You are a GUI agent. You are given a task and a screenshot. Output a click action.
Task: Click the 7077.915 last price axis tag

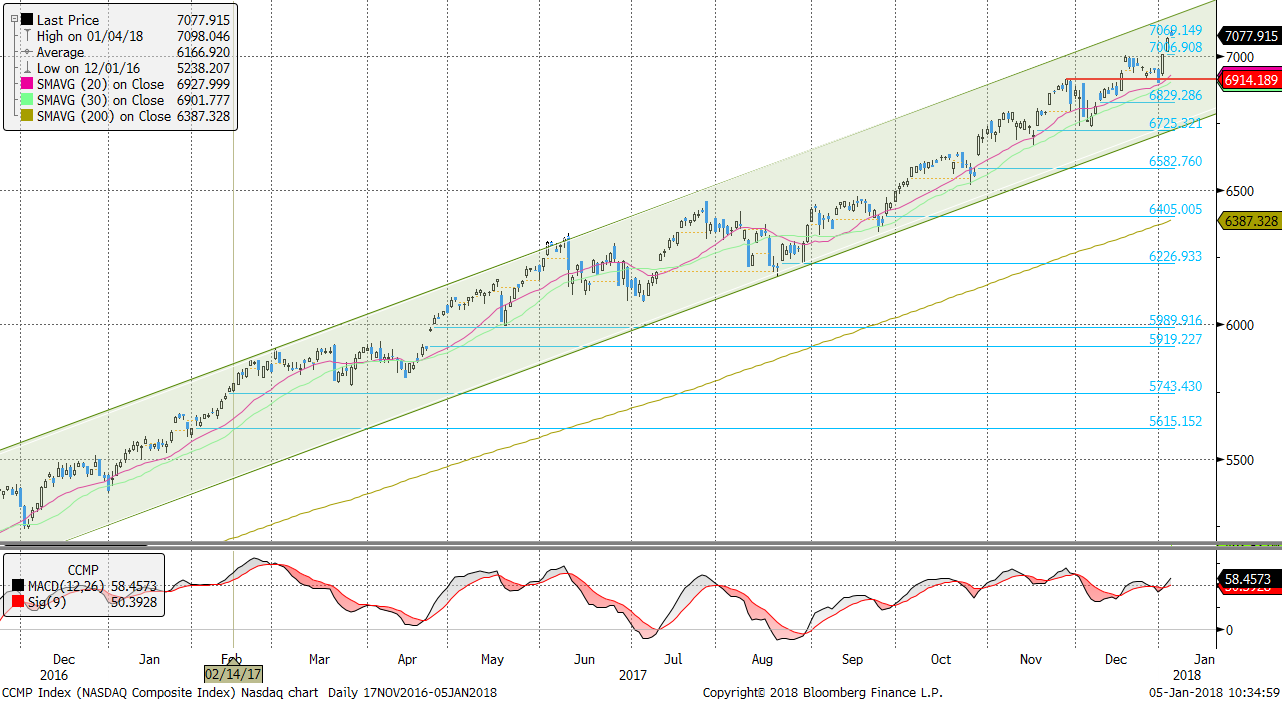1249,36
